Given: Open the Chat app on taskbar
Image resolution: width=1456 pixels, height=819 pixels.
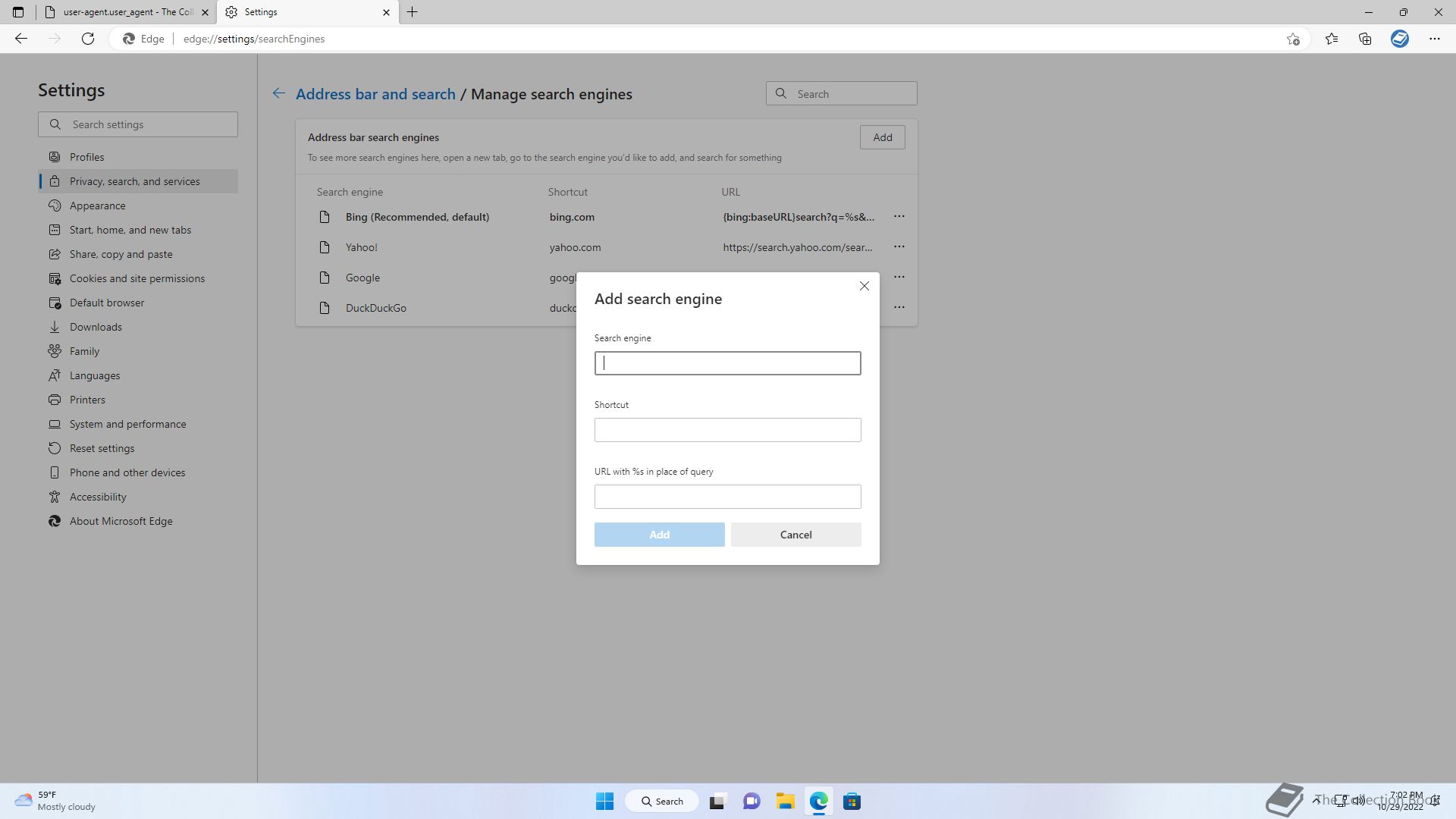Looking at the screenshot, I should [752, 802].
